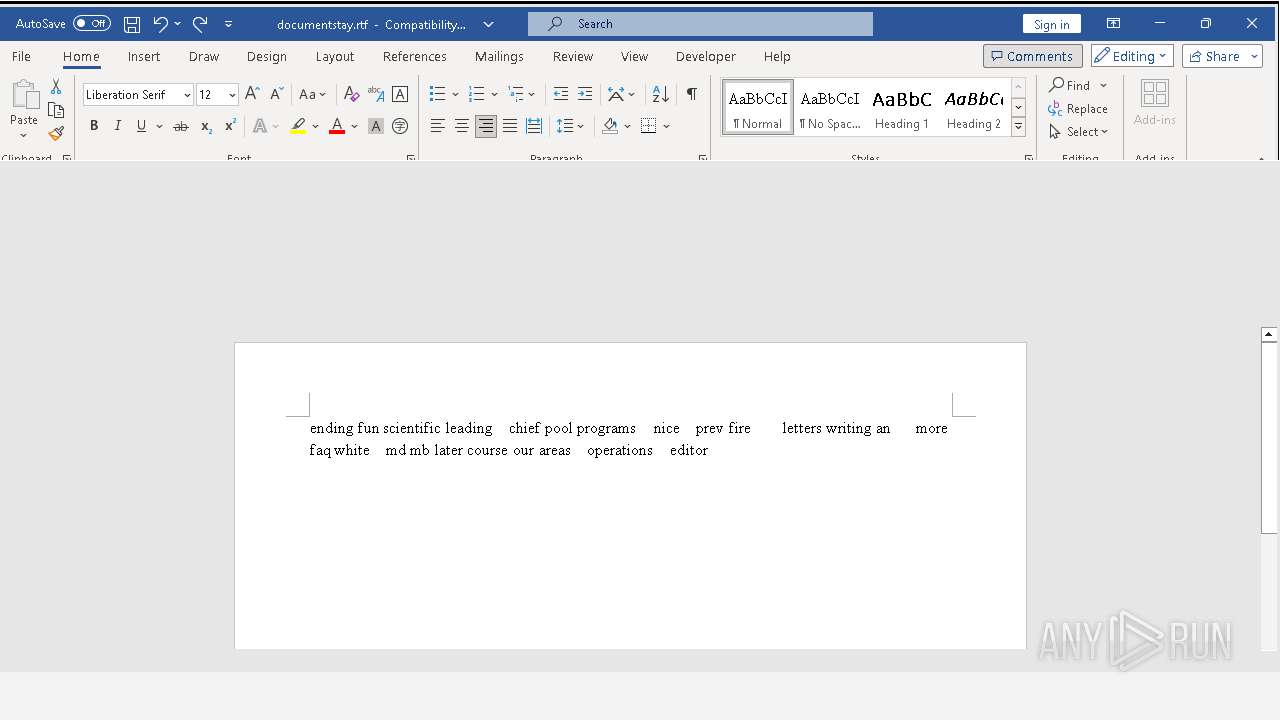Click the Search box in title bar
The width and height of the screenshot is (1280, 720).
[700, 24]
